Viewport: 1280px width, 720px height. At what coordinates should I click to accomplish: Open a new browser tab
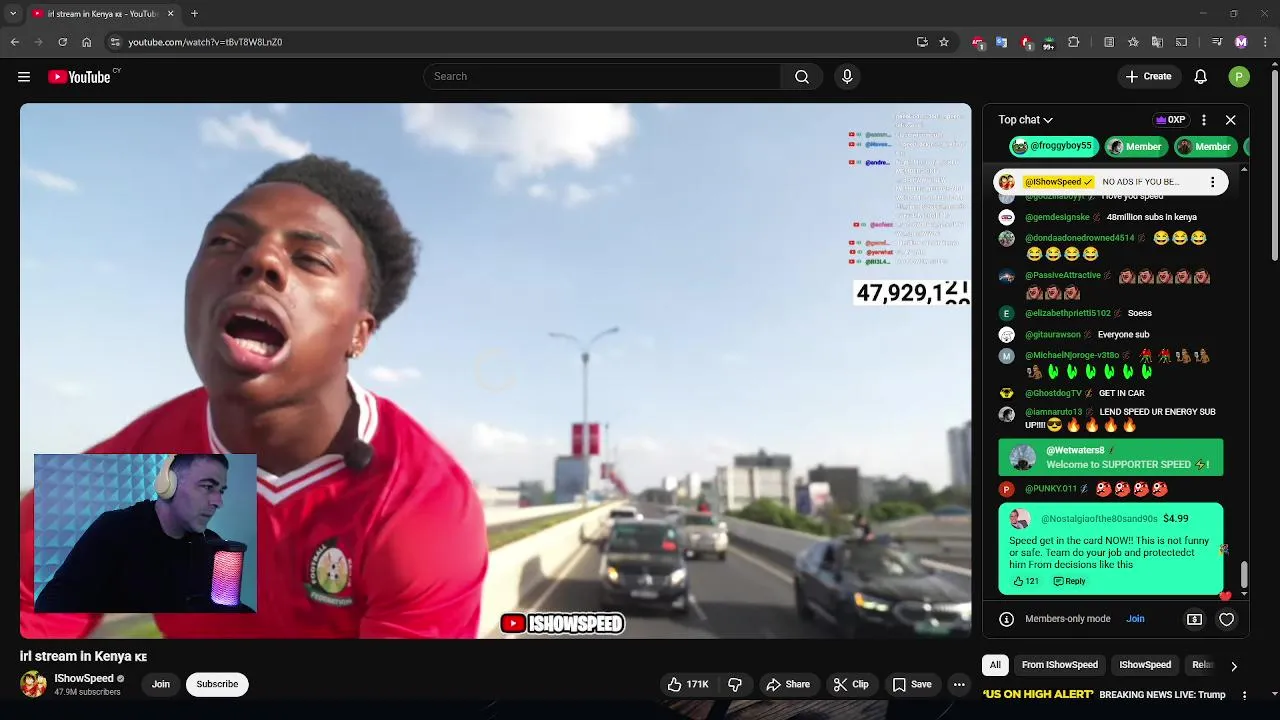(x=194, y=14)
